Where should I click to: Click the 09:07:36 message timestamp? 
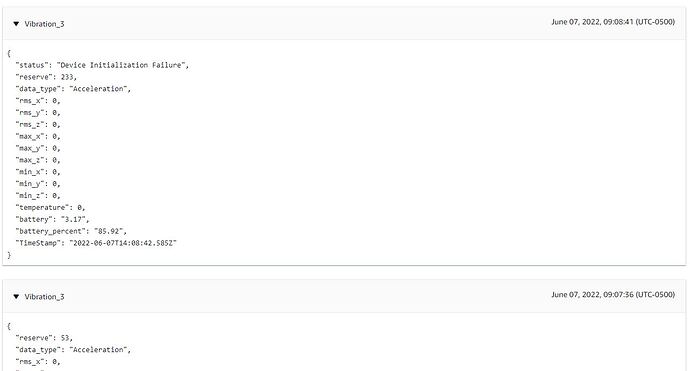(613, 294)
